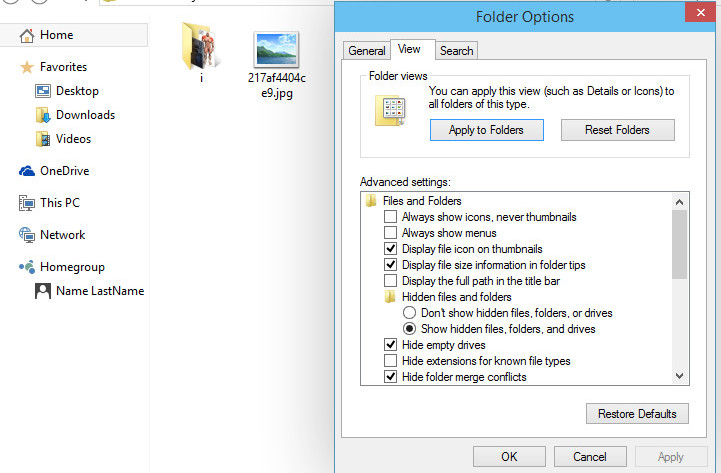Click the OneDrive cloud icon
Viewport: 721px width, 473px height.
(27, 171)
